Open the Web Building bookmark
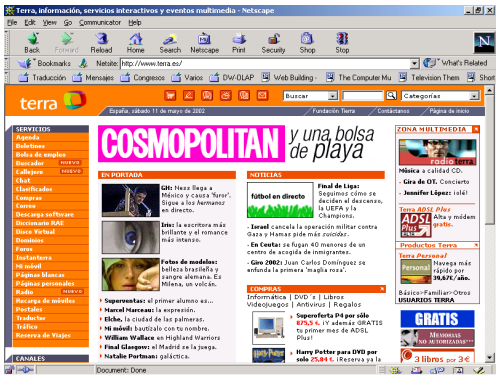This screenshot has width=501, height=380. 289,77
